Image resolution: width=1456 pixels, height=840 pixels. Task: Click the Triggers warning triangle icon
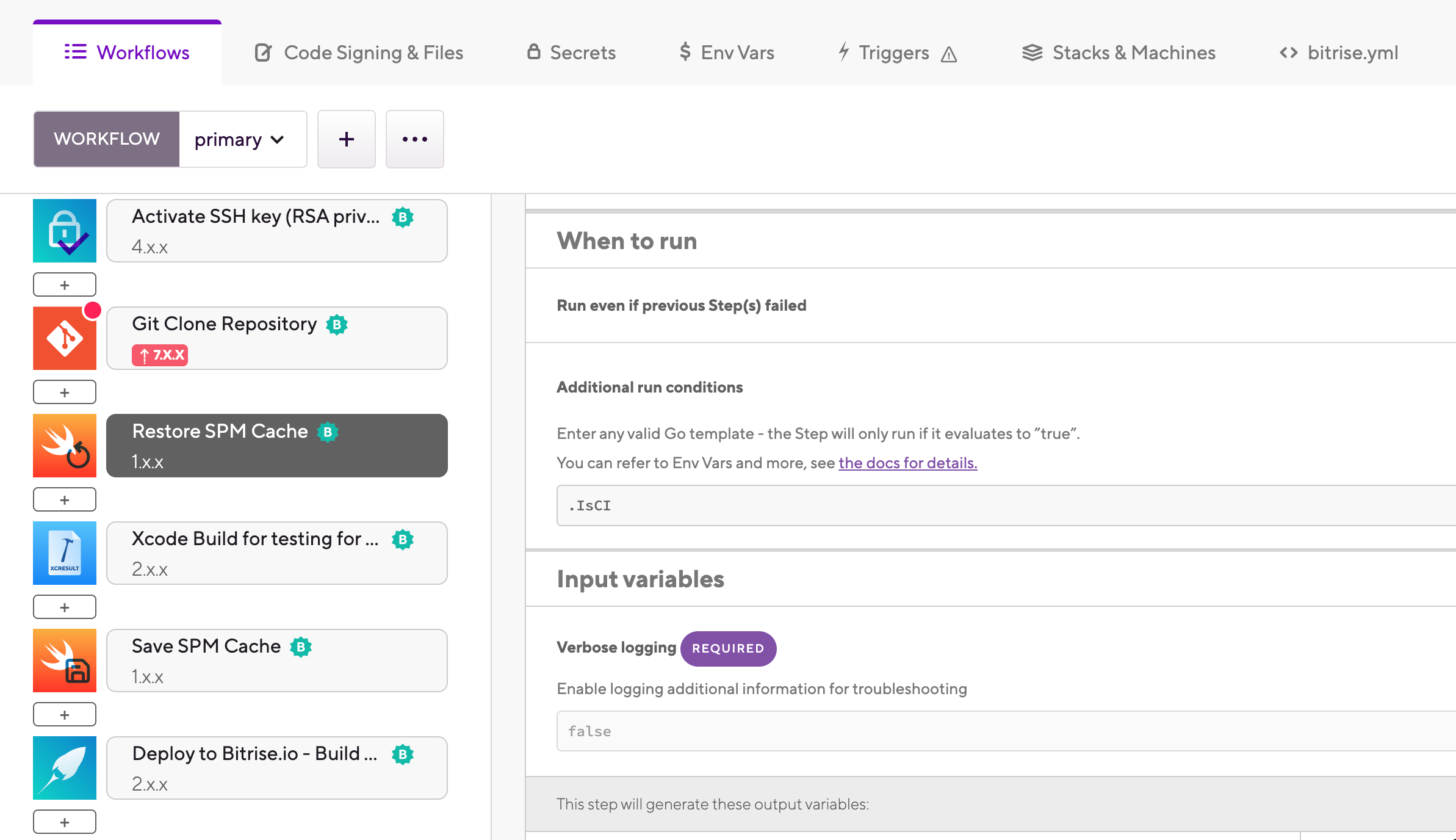point(949,55)
